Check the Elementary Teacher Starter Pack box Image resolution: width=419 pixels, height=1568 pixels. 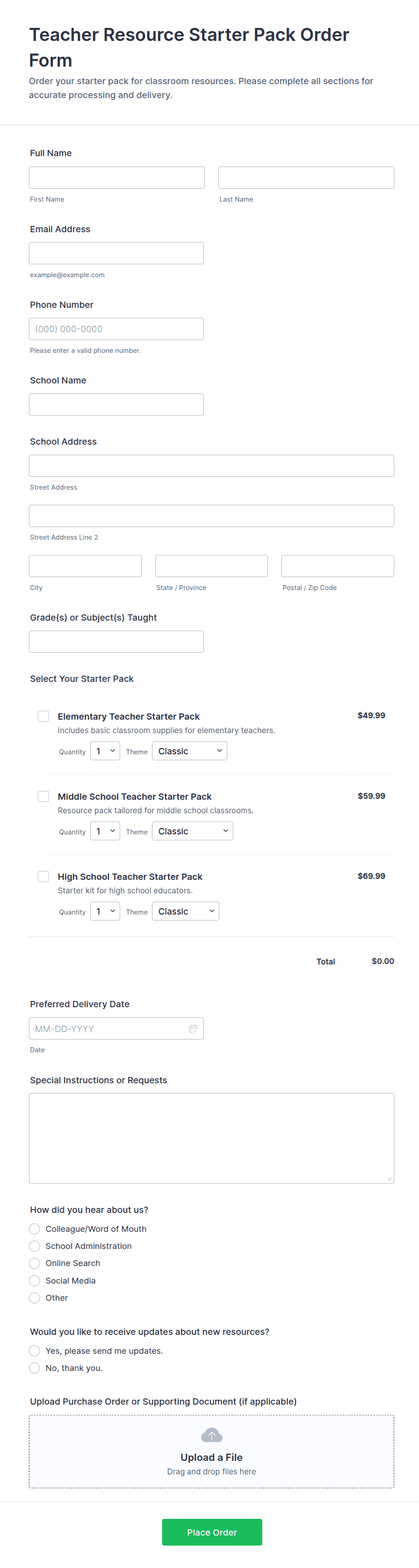(x=43, y=716)
